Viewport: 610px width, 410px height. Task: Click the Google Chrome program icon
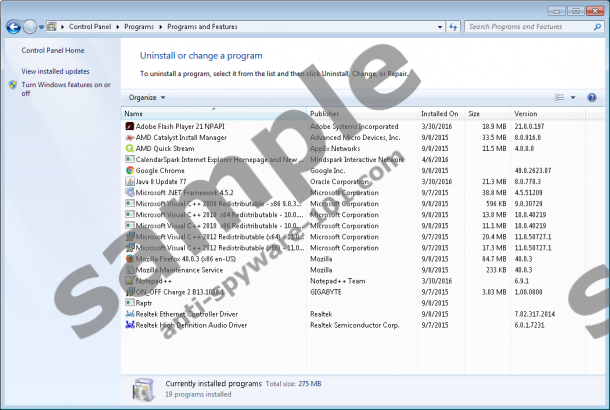[x=129, y=170]
